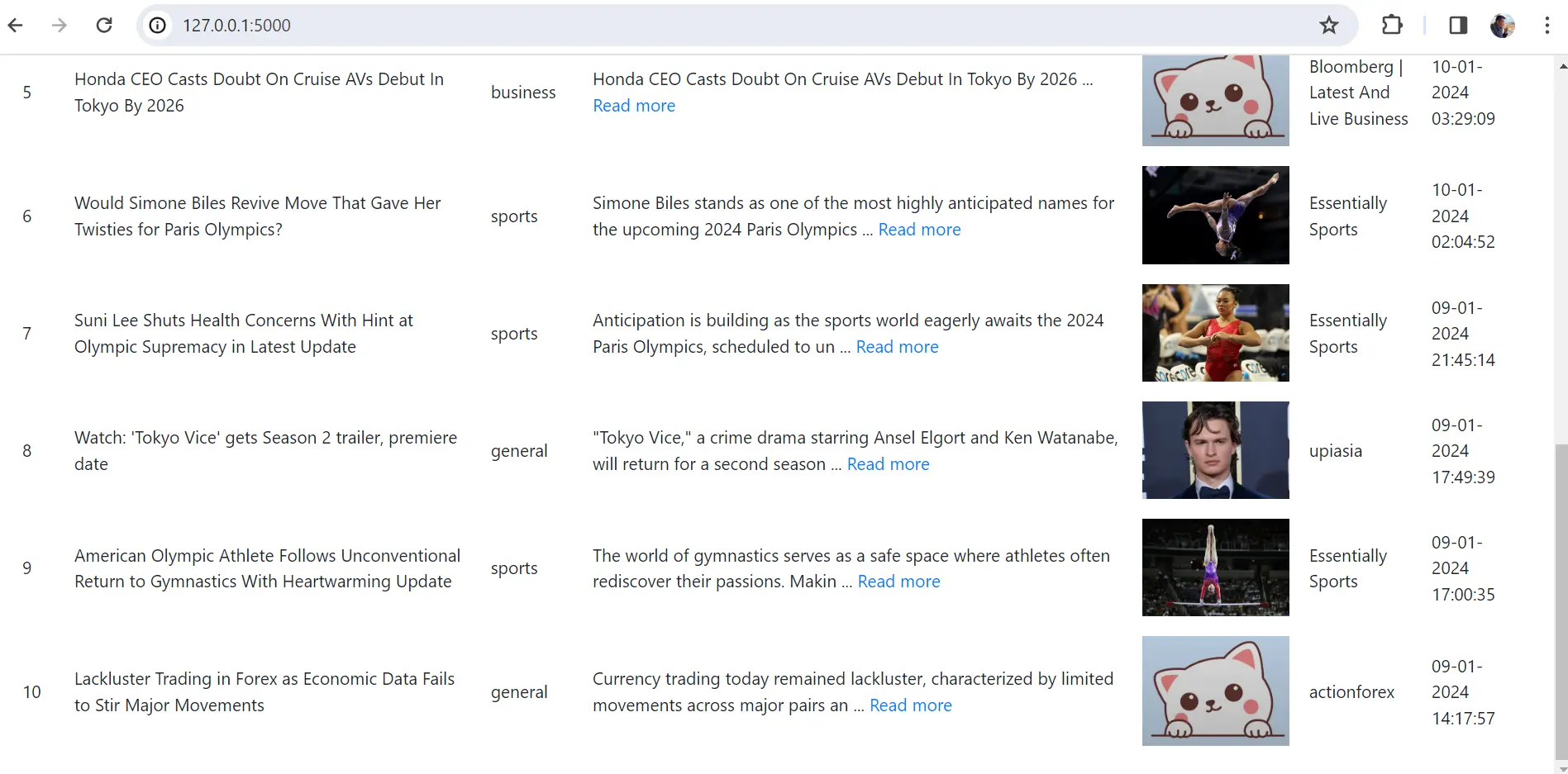Image resolution: width=1568 pixels, height=774 pixels.
Task: Click the forward navigation arrow
Action: coord(59,25)
